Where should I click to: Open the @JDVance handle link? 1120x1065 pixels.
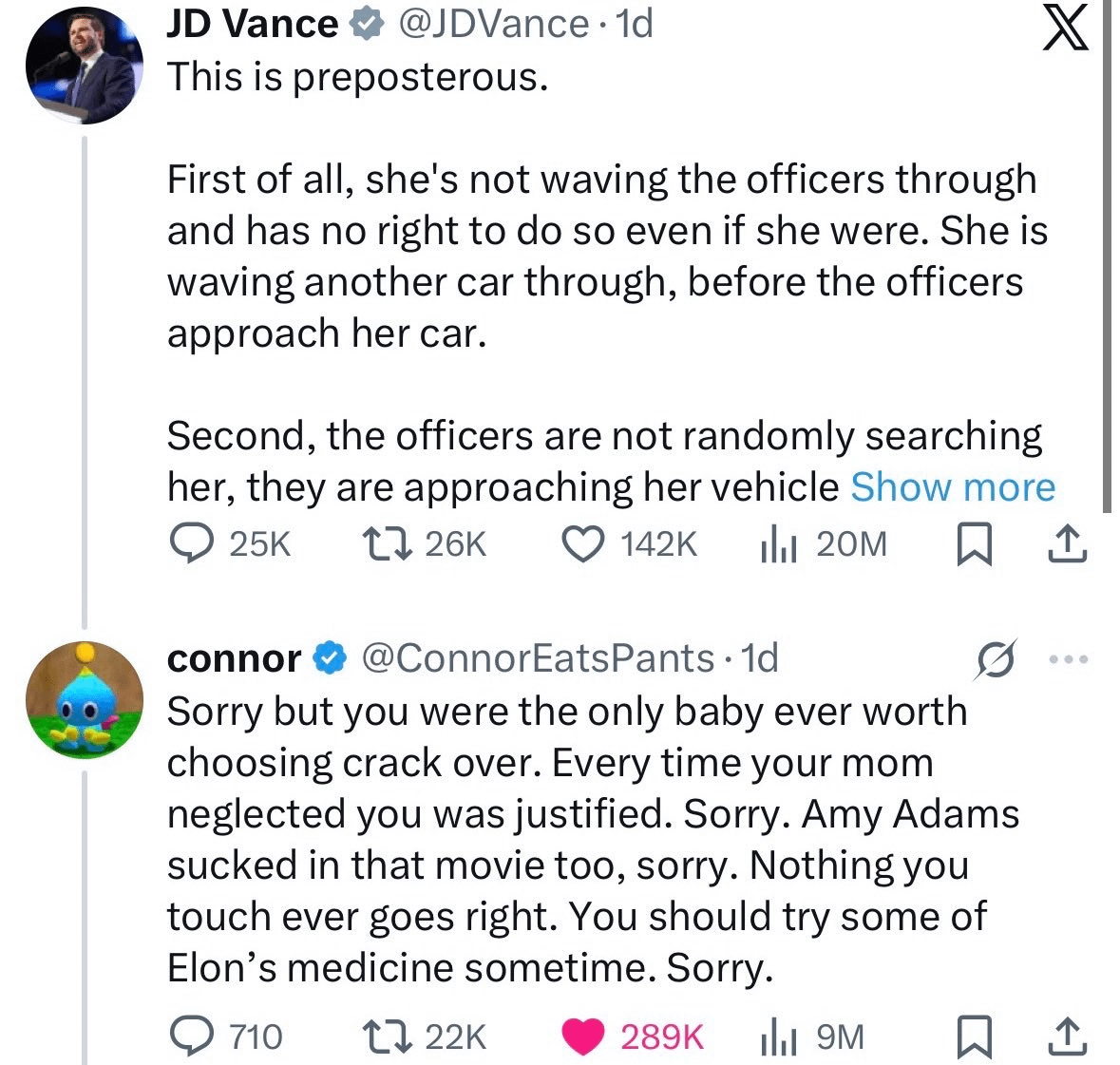click(x=493, y=24)
